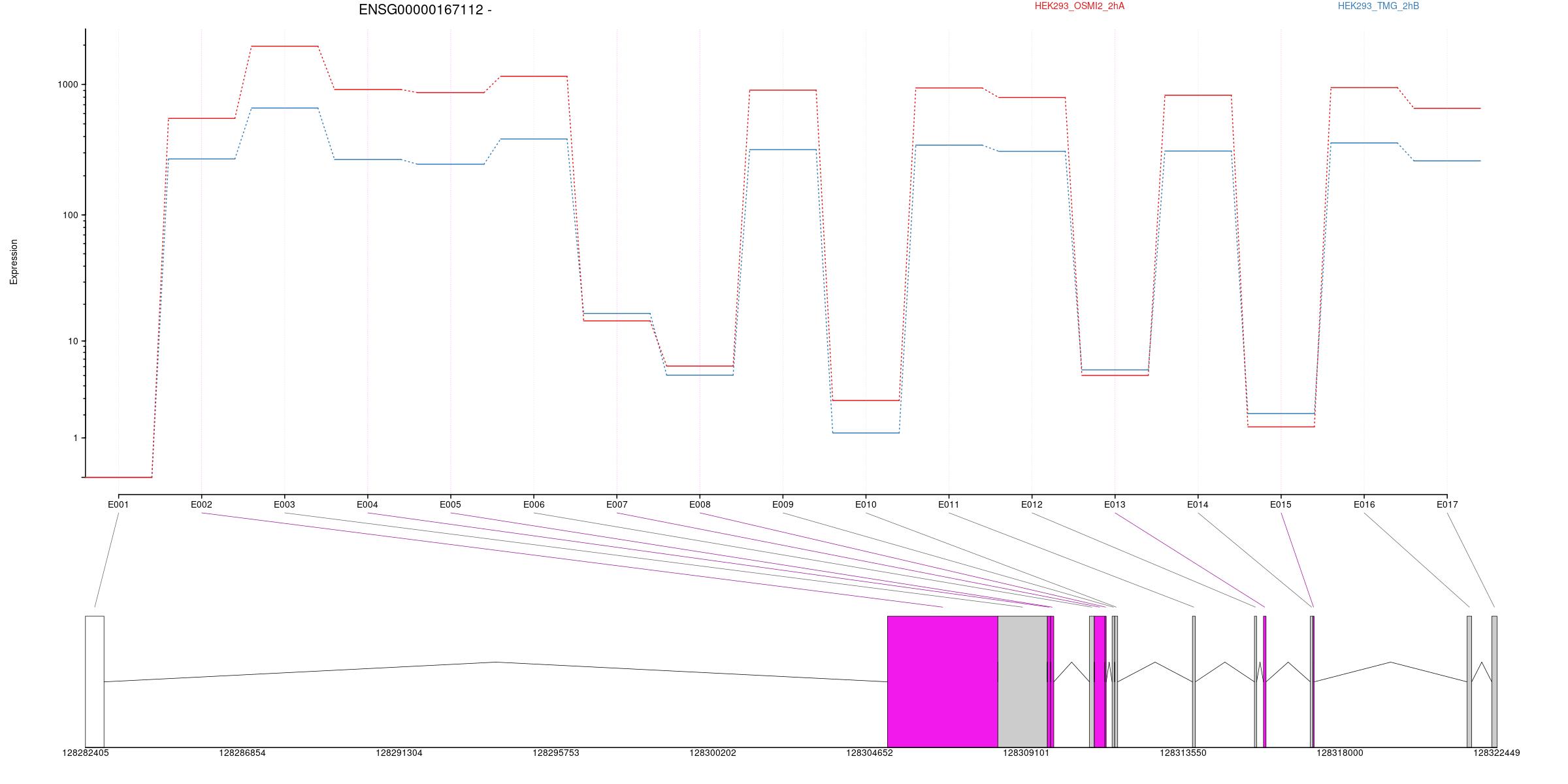
Task: Click the E002 exon label
Action: tap(201, 504)
